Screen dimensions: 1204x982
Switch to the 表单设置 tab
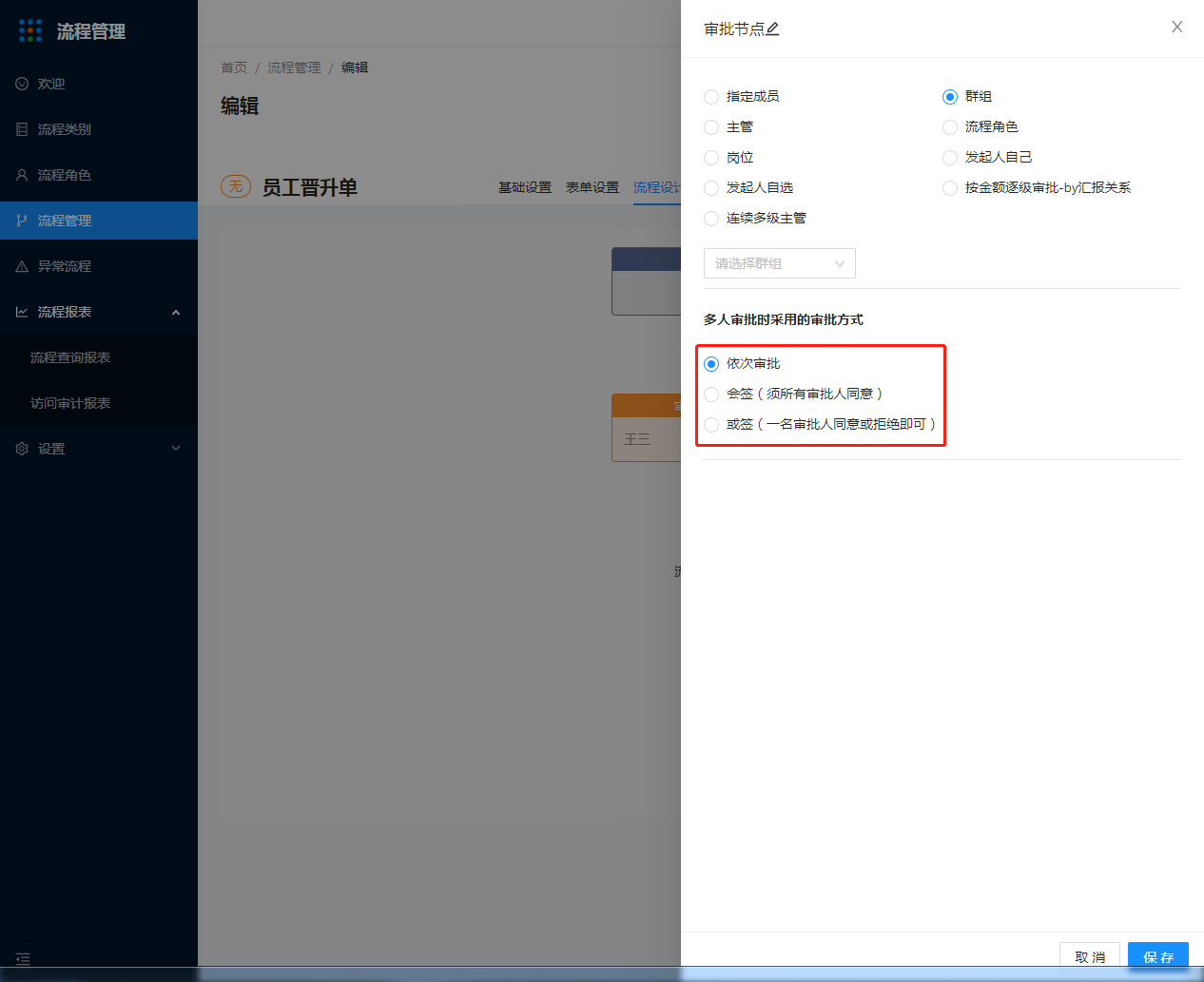click(x=592, y=187)
